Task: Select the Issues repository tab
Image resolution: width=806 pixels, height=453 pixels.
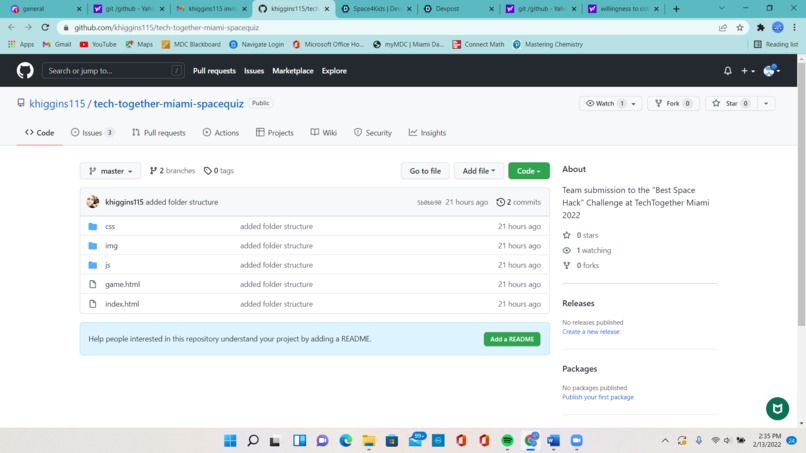Action: (x=92, y=133)
